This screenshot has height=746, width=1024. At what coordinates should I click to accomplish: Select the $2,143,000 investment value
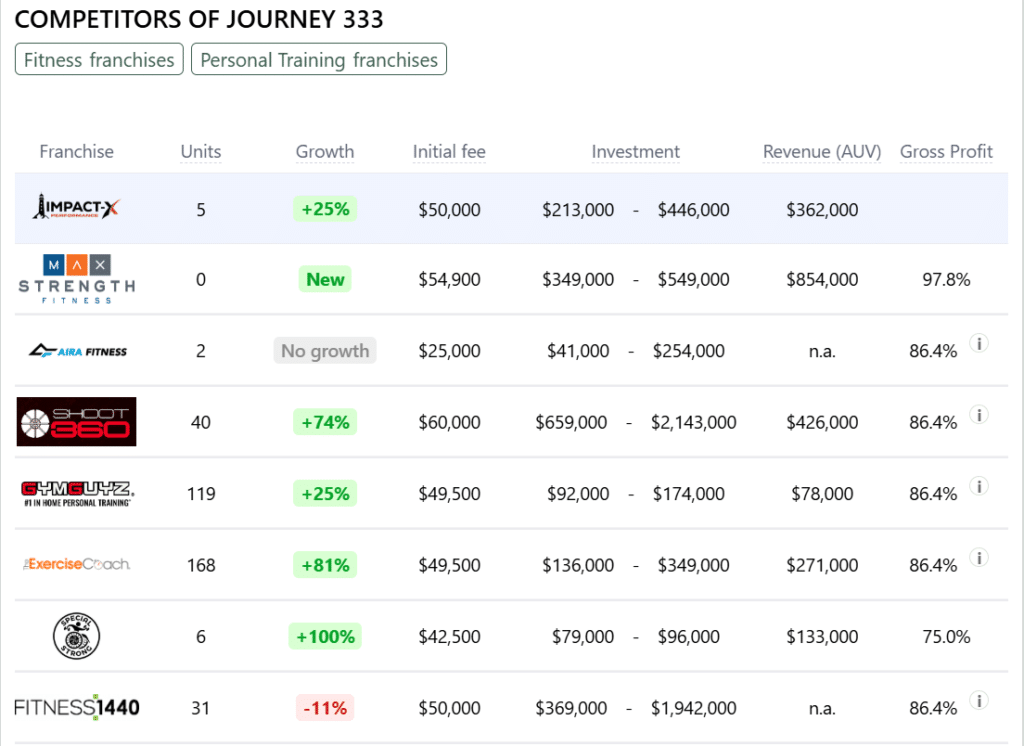[x=694, y=422]
